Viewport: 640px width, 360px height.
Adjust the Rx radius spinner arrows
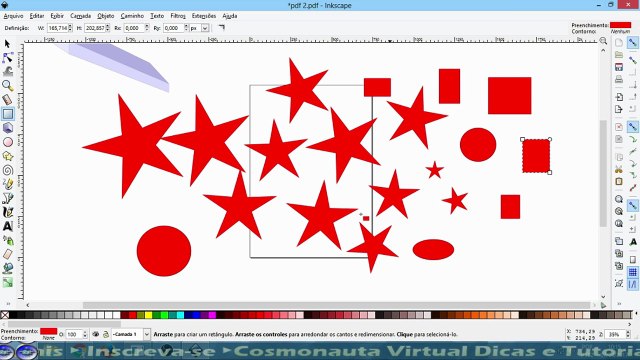click(x=147, y=28)
